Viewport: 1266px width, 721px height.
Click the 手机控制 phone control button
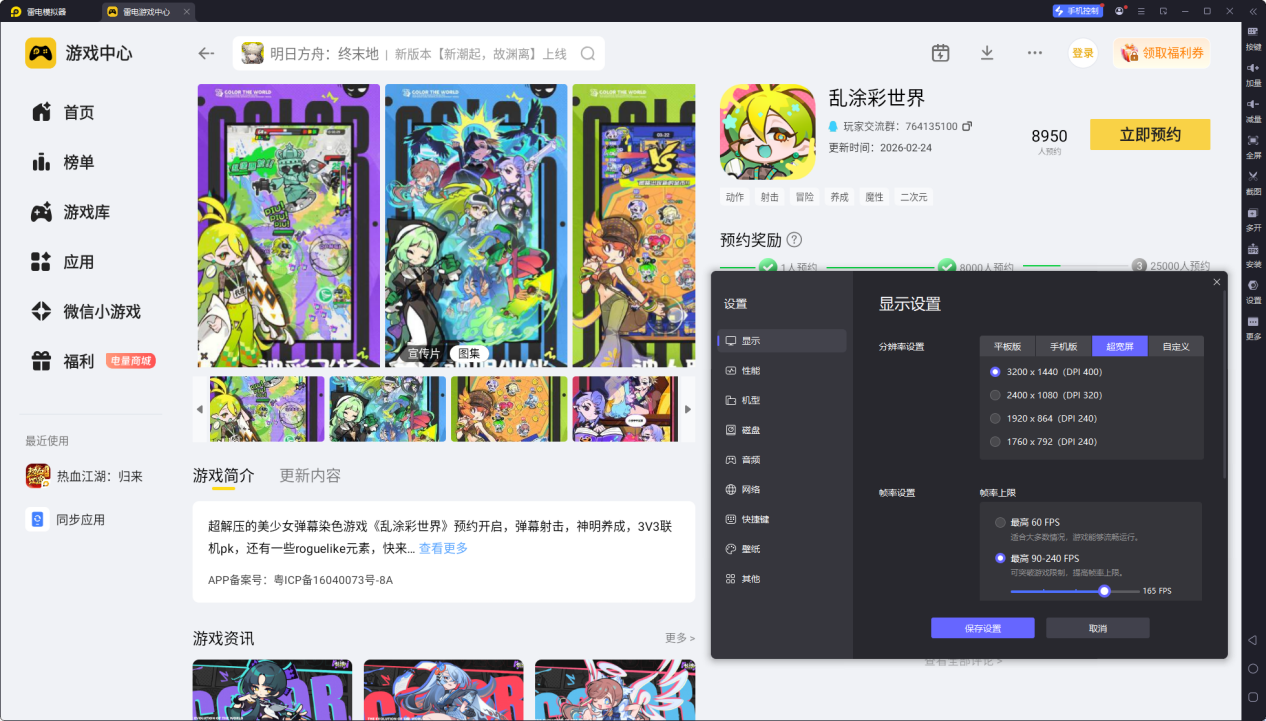point(1077,11)
